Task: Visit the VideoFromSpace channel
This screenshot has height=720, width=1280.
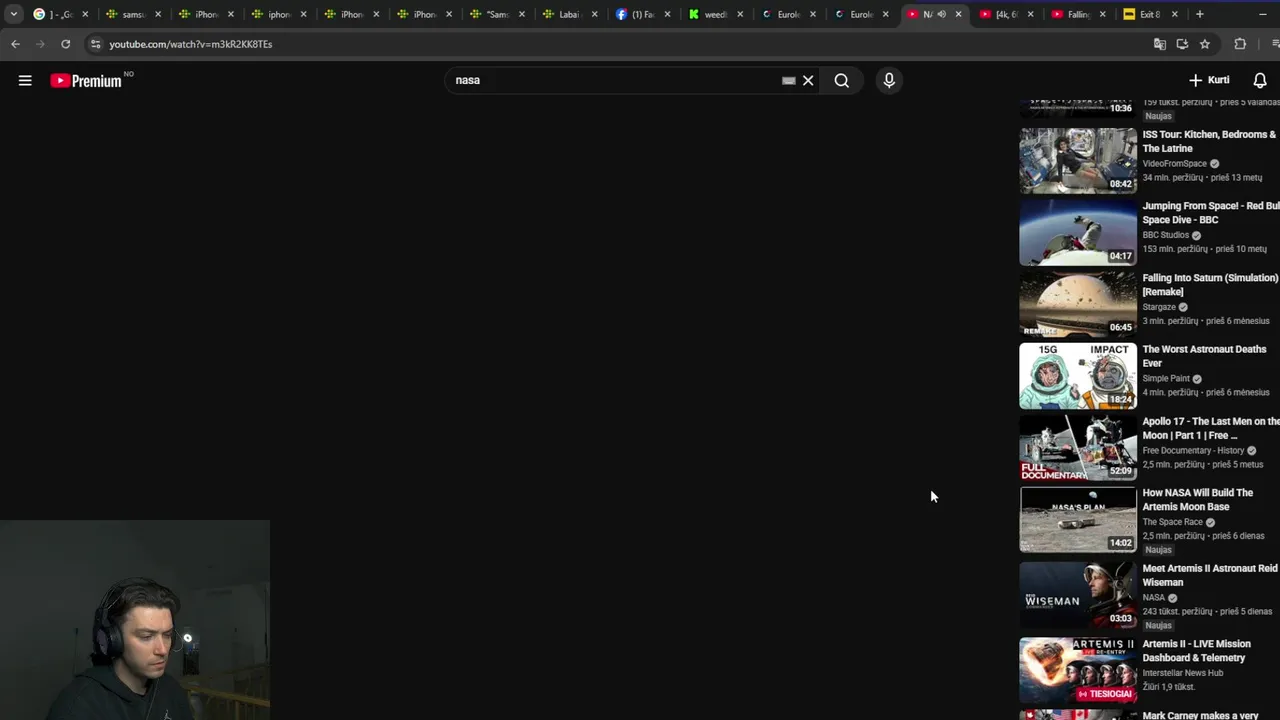Action: (x=1174, y=164)
